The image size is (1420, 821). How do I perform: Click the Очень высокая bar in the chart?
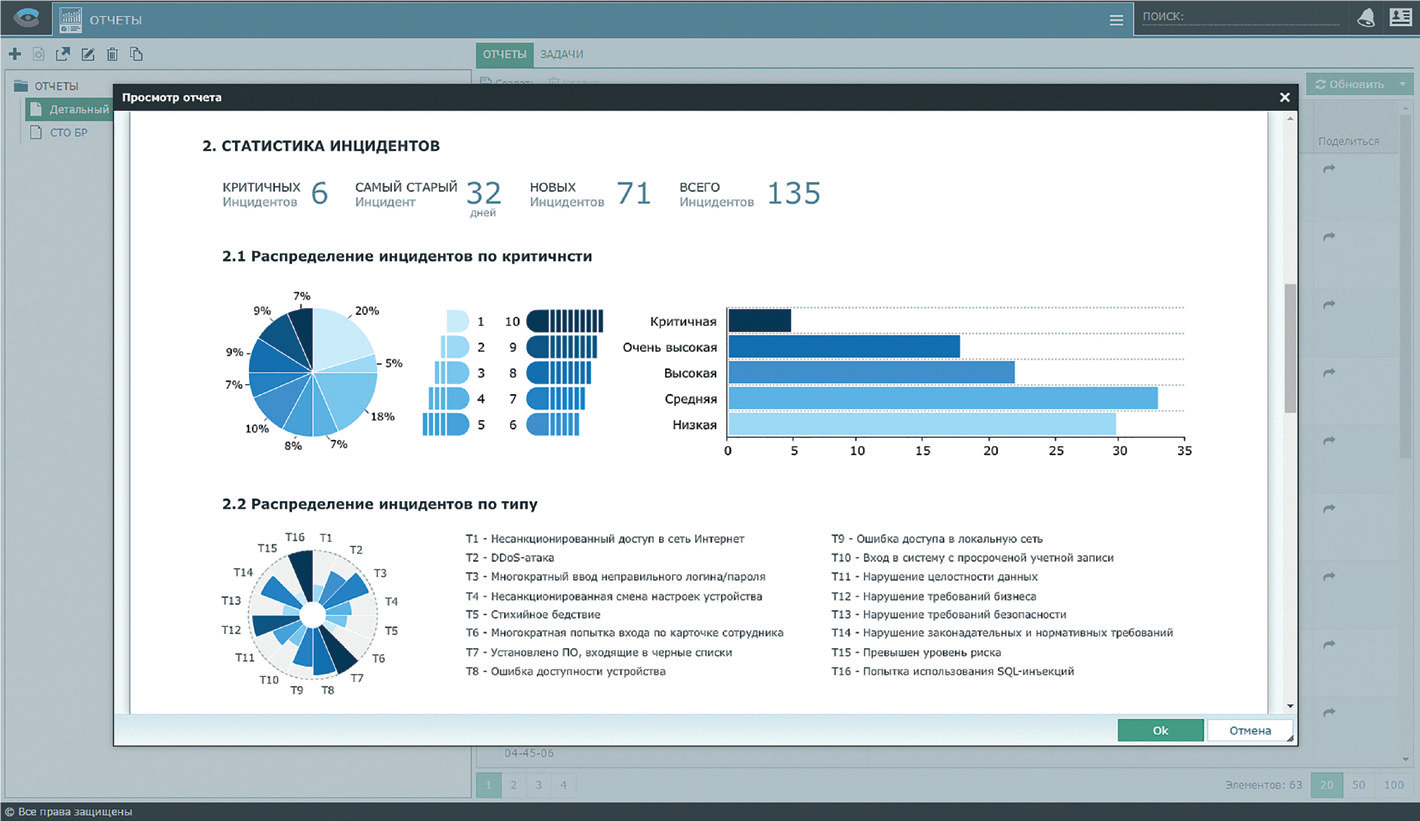843,347
